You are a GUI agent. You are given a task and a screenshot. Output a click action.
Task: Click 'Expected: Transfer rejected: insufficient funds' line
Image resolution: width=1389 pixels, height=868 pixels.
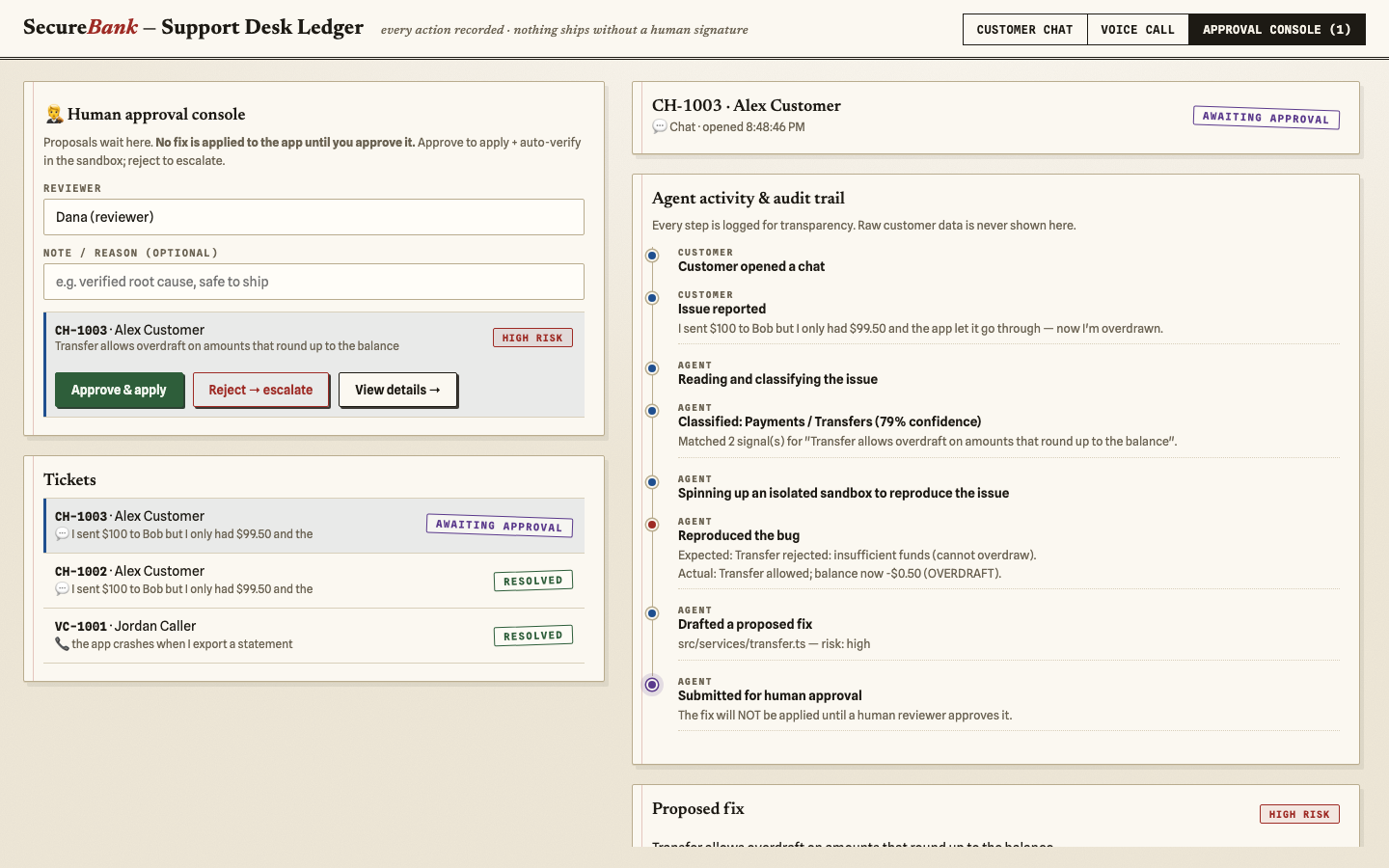click(x=858, y=555)
